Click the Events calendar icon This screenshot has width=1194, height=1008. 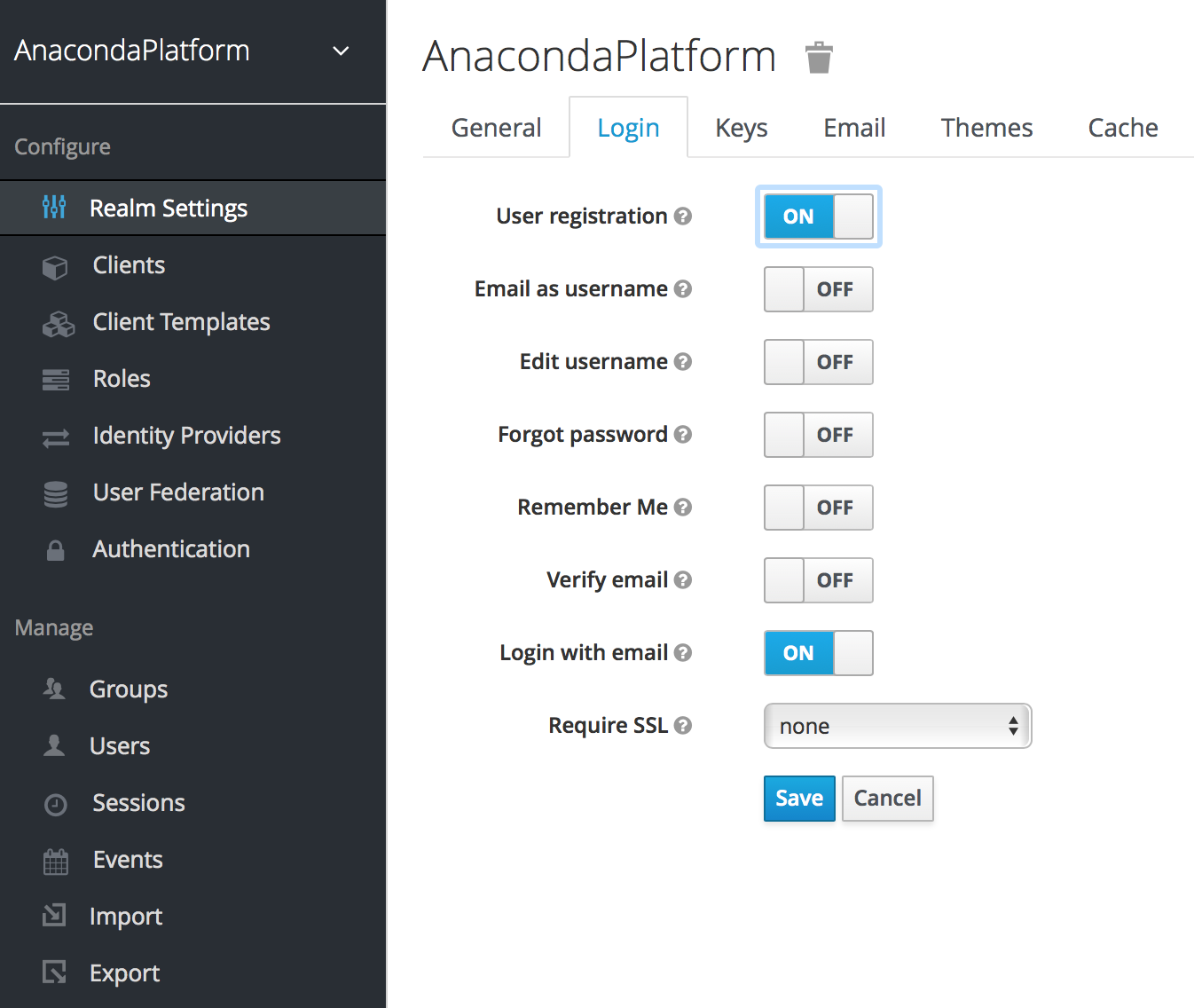(x=56, y=862)
